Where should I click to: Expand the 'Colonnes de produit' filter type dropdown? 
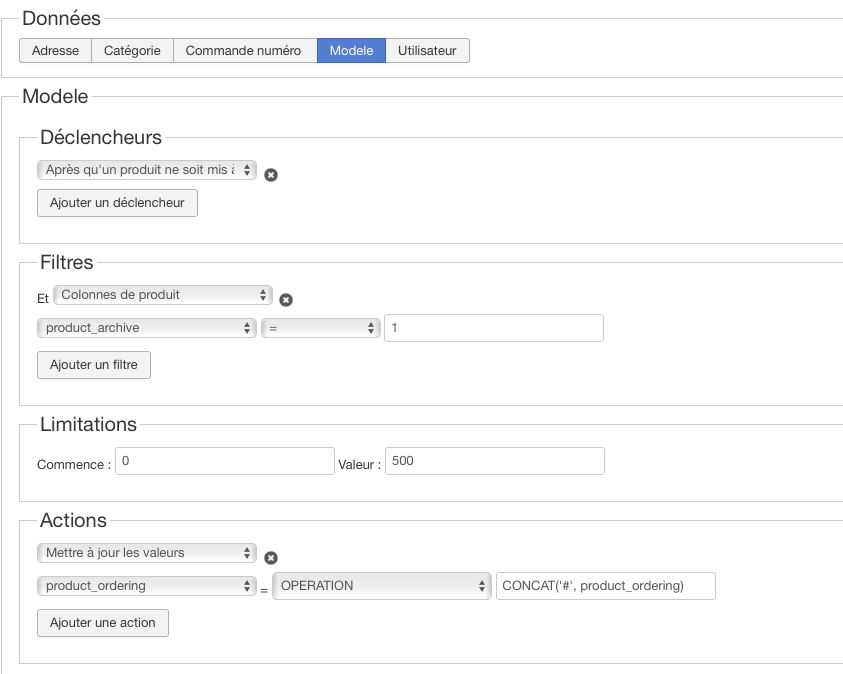(163, 294)
